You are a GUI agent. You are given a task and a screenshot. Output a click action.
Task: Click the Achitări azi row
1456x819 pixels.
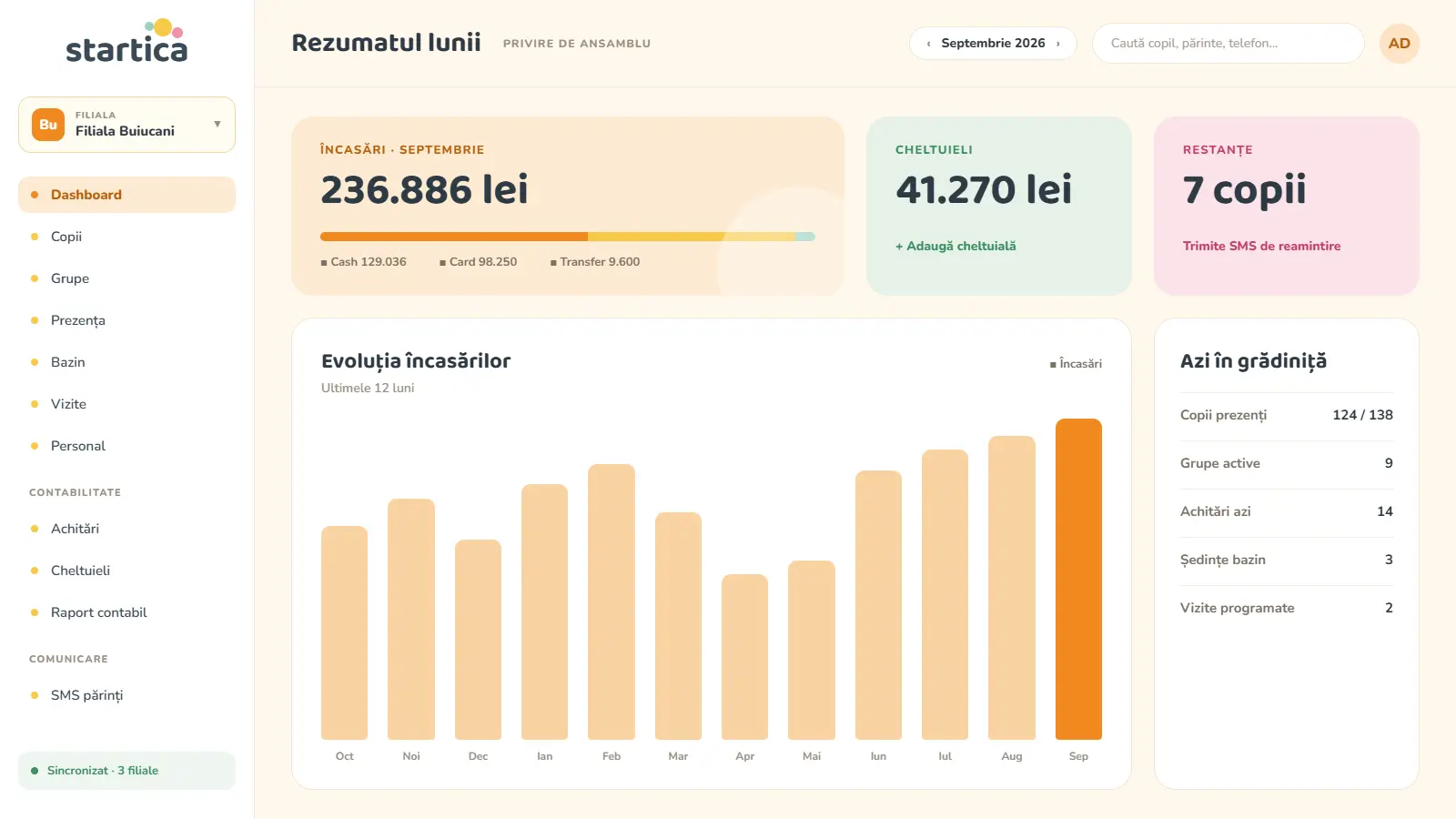tap(1287, 511)
